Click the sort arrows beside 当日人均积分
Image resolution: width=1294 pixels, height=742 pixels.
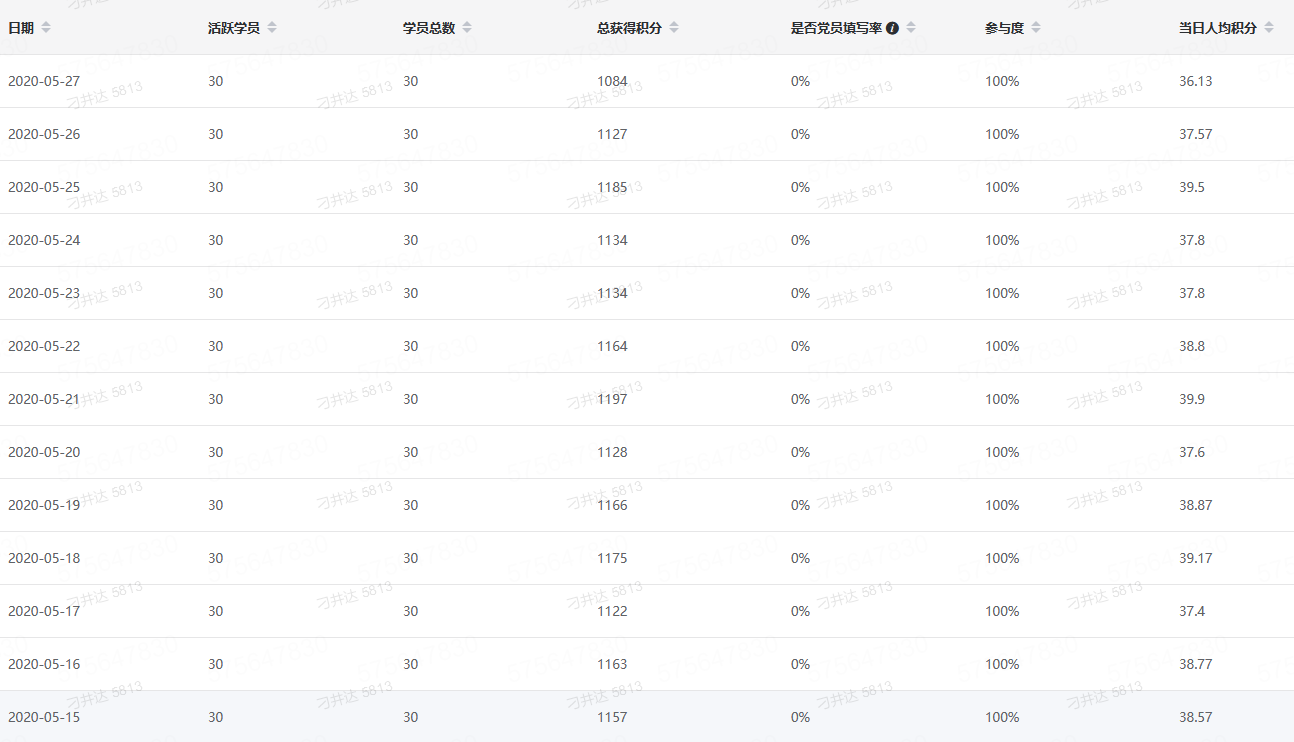coord(1269,28)
